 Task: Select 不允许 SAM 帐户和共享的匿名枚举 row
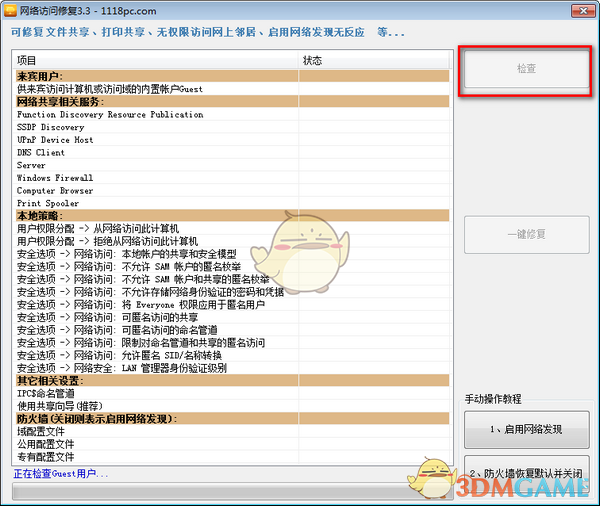[233, 279]
